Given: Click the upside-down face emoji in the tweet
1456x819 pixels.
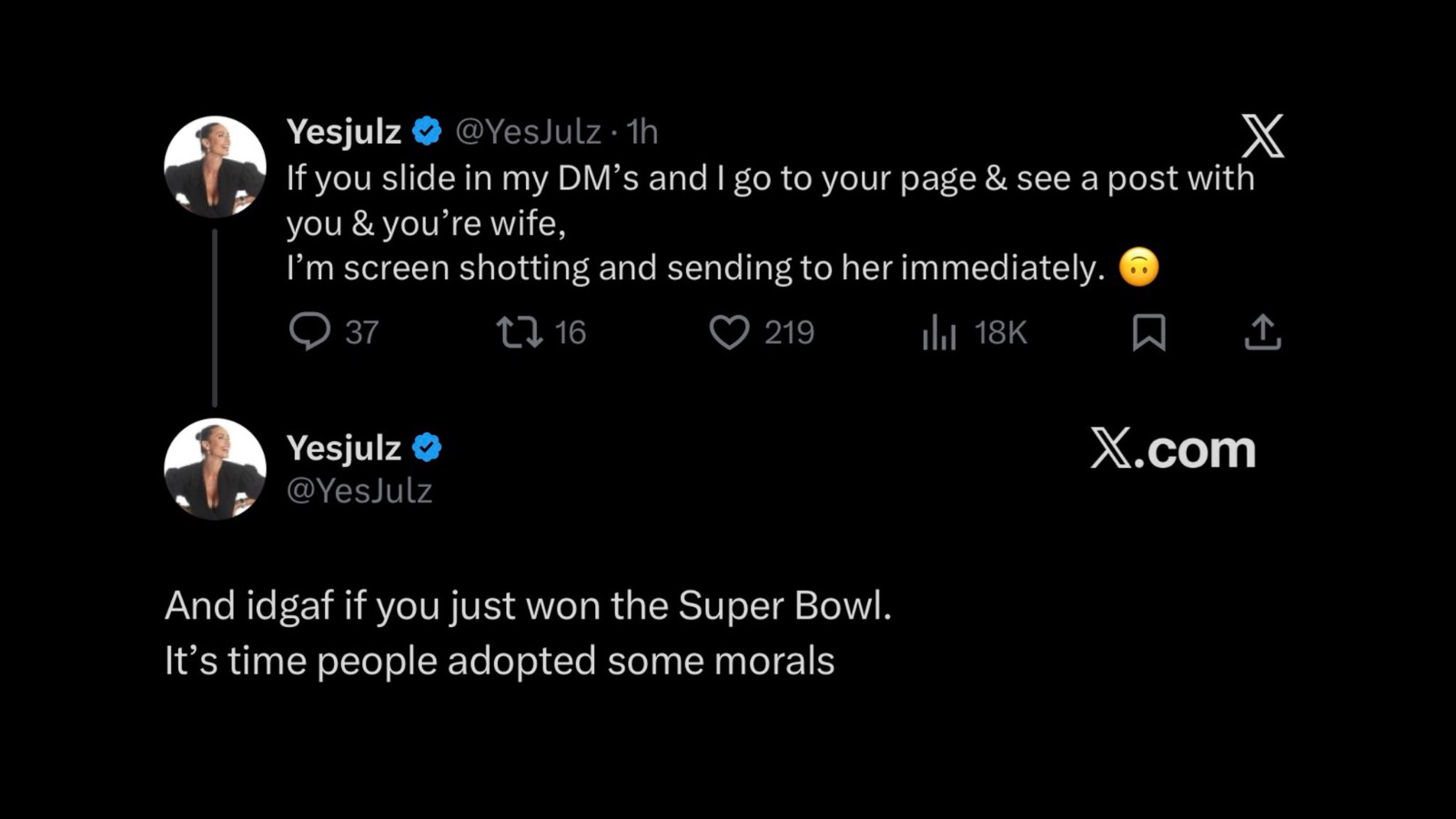Looking at the screenshot, I should [1140, 268].
